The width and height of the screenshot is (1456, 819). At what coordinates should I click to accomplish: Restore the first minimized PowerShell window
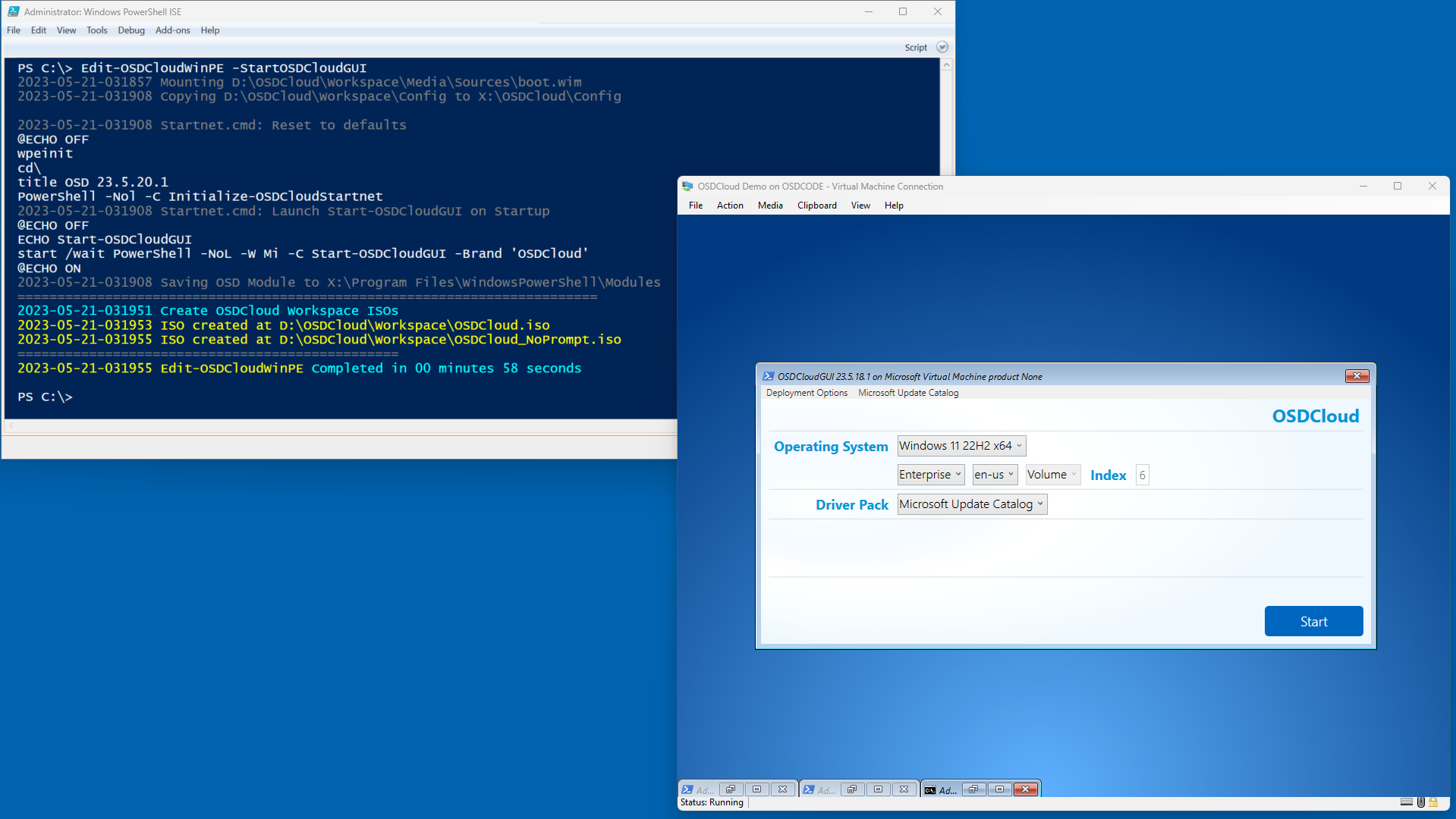[731, 789]
